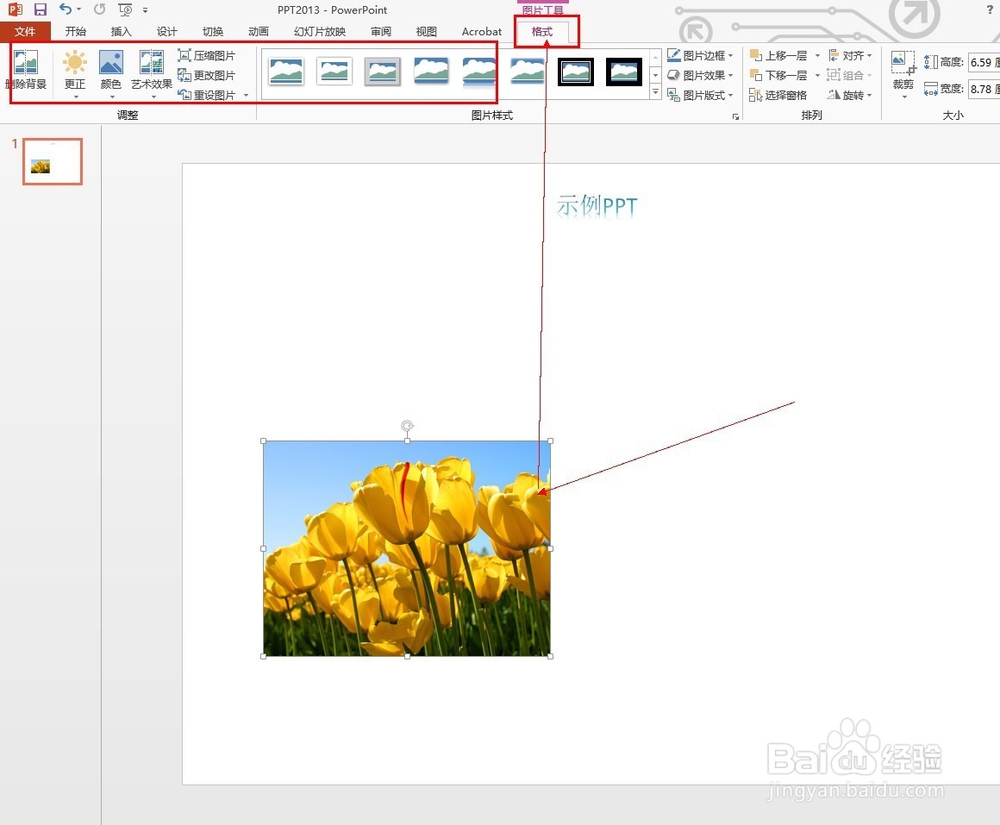
Task: Apply the thick black frame picture style
Action: click(x=624, y=71)
